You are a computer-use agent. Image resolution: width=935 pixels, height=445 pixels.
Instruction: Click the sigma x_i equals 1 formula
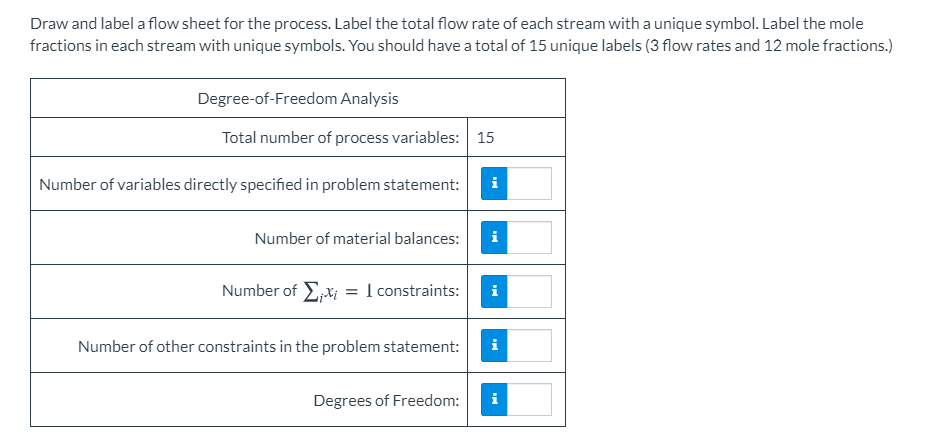pyautogui.click(x=338, y=291)
